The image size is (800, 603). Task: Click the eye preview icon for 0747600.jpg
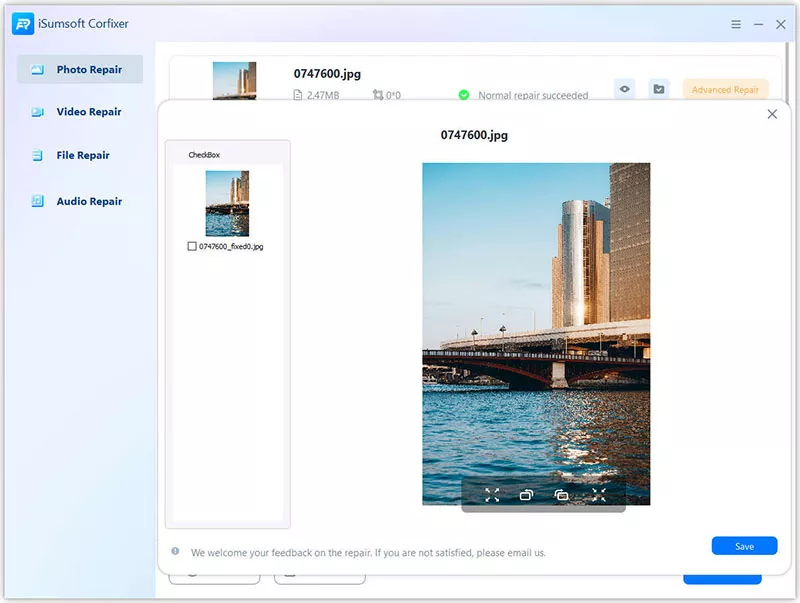624,90
